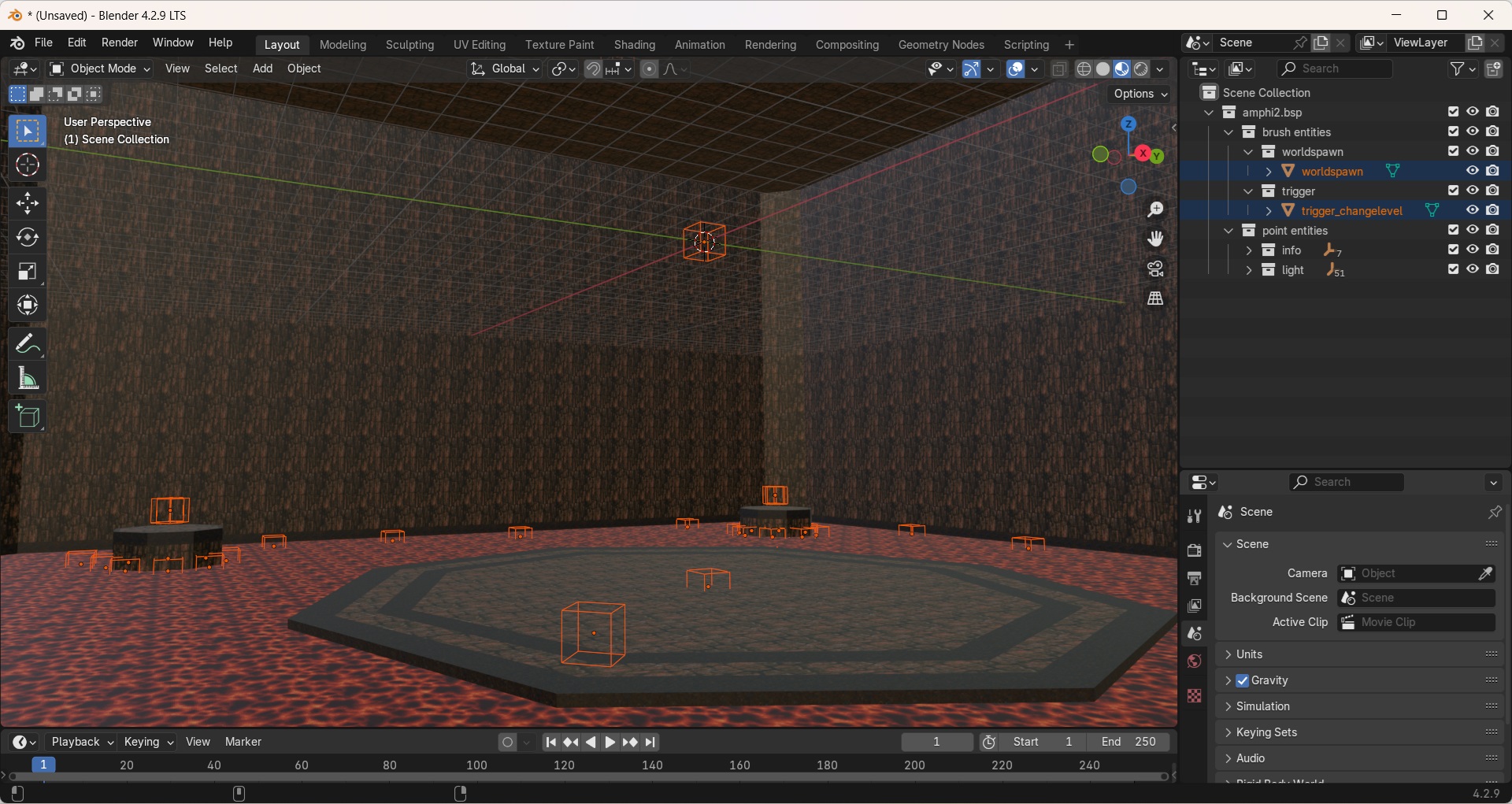Open the Render properties tab
The height and width of the screenshot is (804, 1512).
pyautogui.click(x=1195, y=550)
